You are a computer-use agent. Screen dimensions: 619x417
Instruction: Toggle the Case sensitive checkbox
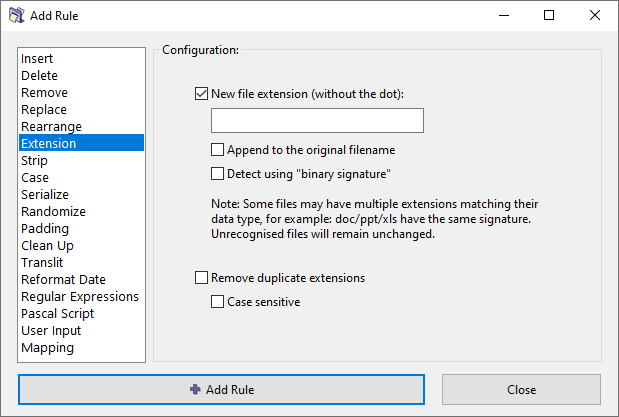218,301
